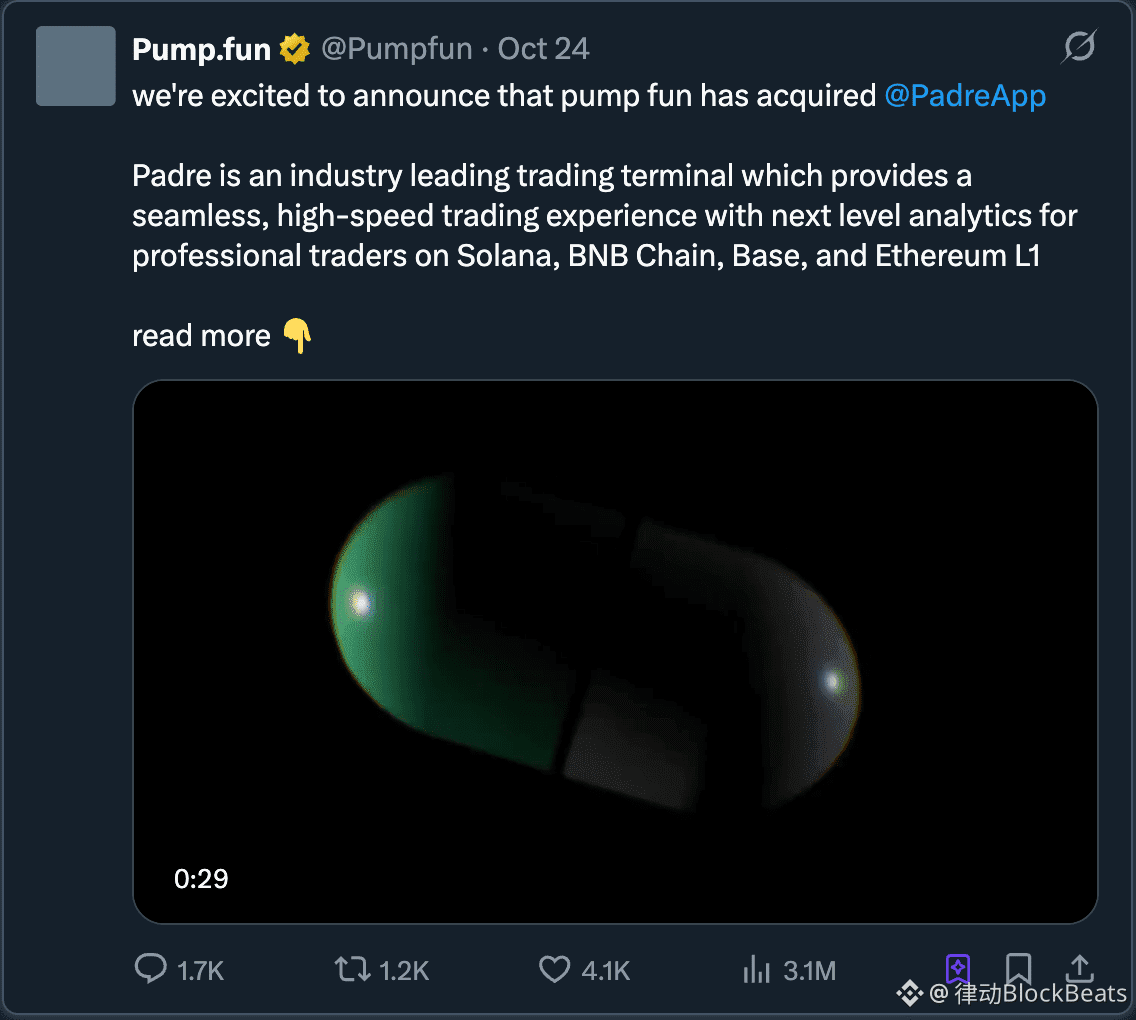The width and height of the screenshot is (1136, 1020).
Task: Like the tweet with the heart icon
Action: (x=554, y=968)
